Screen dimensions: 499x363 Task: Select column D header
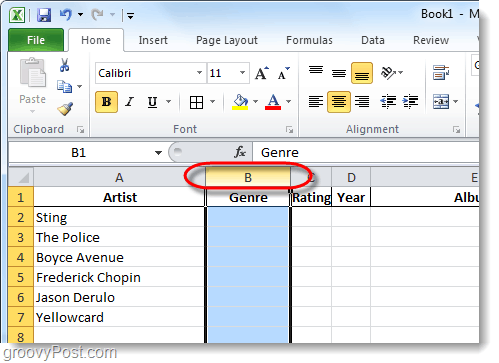[351, 178]
